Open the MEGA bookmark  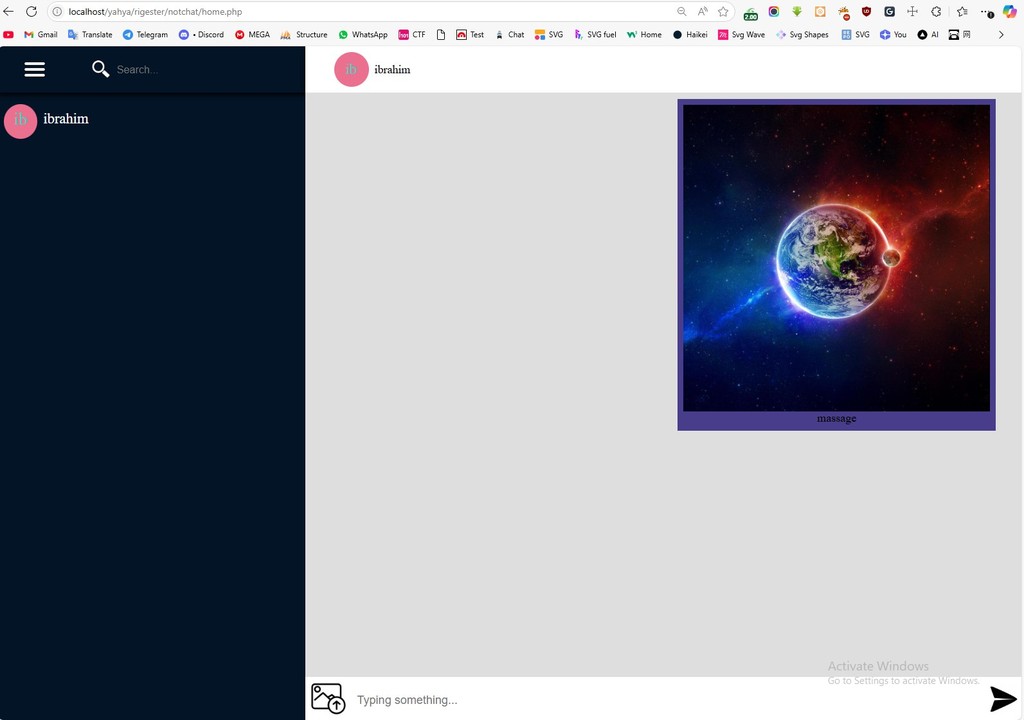click(x=252, y=35)
